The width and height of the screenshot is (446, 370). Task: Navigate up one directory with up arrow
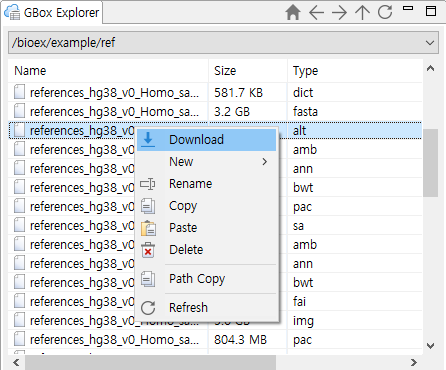(362, 13)
